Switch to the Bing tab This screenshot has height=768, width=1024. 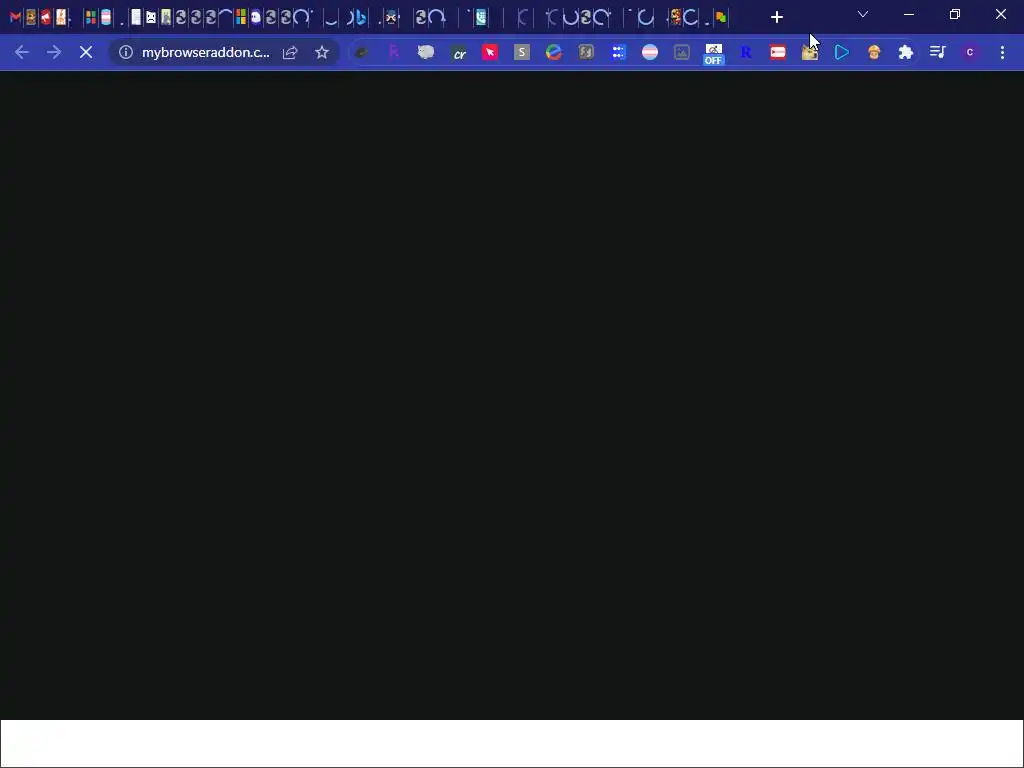[x=360, y=18]
